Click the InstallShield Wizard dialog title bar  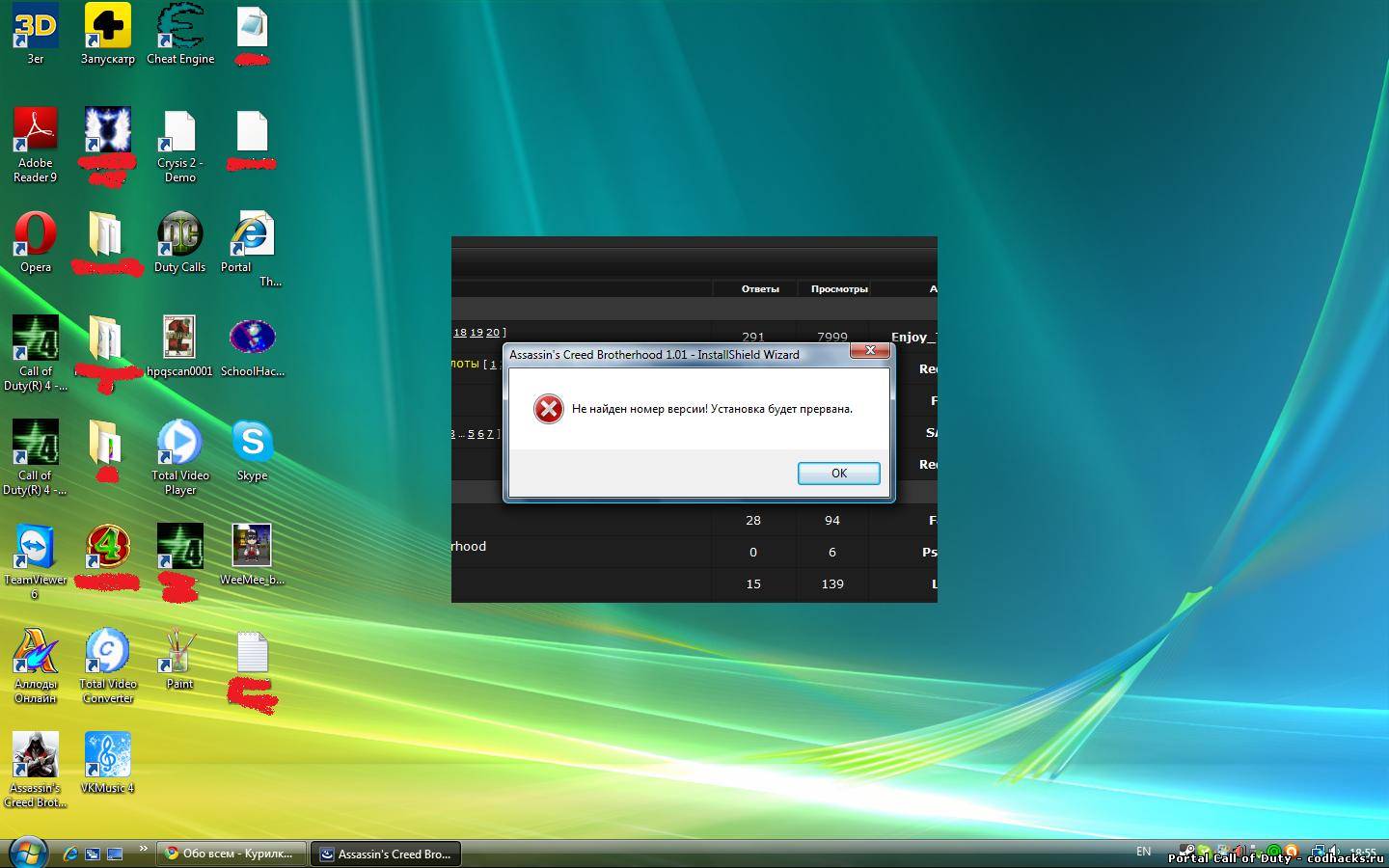[x=675, y=354]
